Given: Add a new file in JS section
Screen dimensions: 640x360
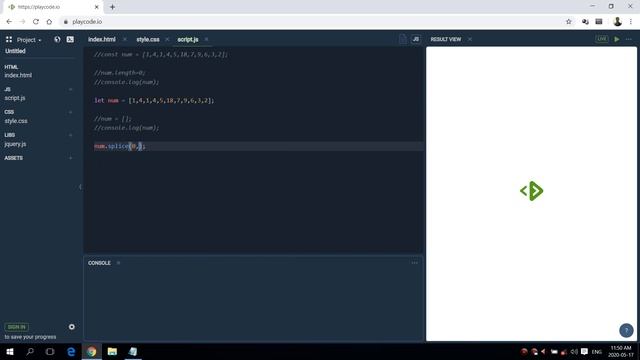Looking at the screenshot, I should click(70, 89).
